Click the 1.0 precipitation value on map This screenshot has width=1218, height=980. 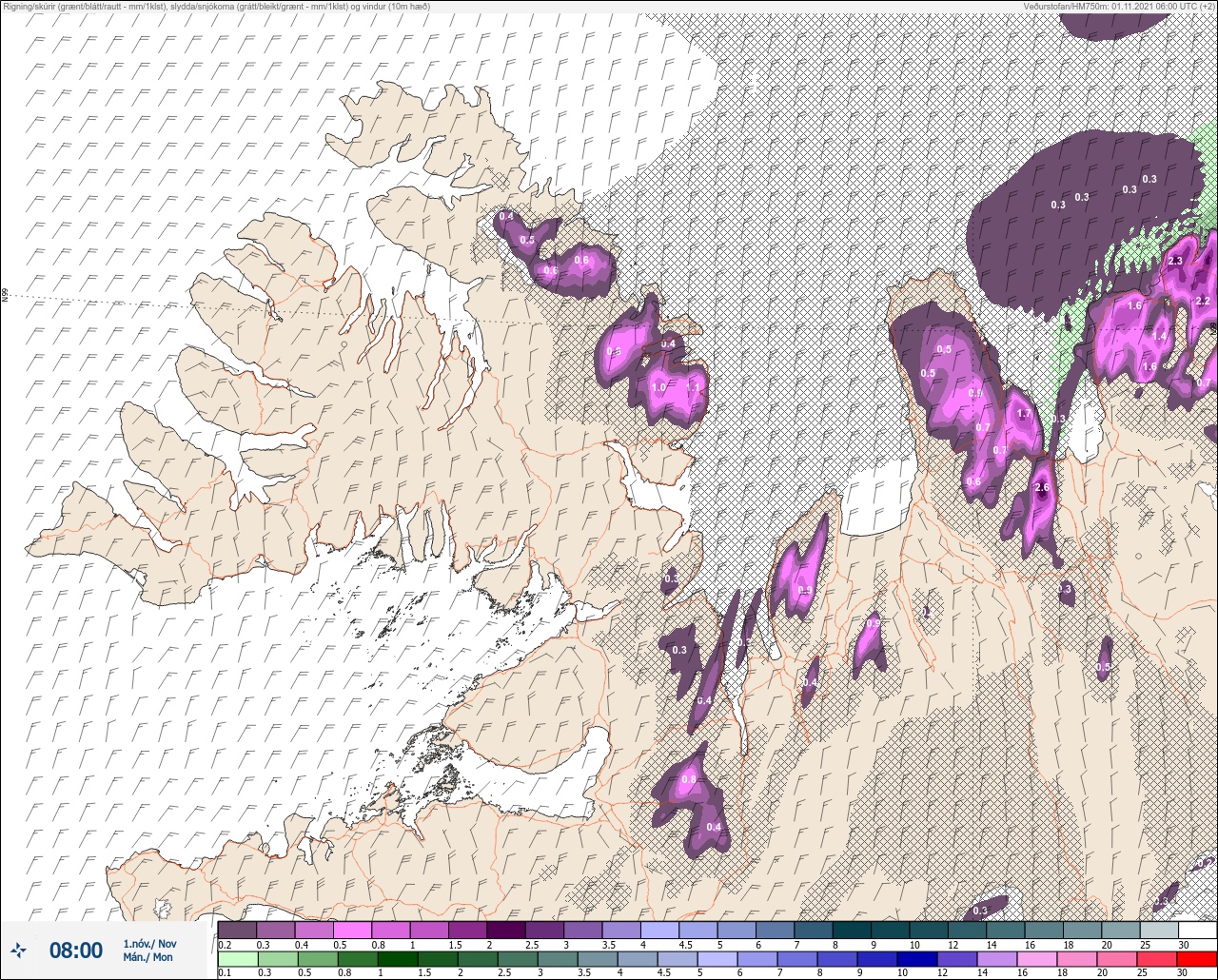tap(658, 387)
